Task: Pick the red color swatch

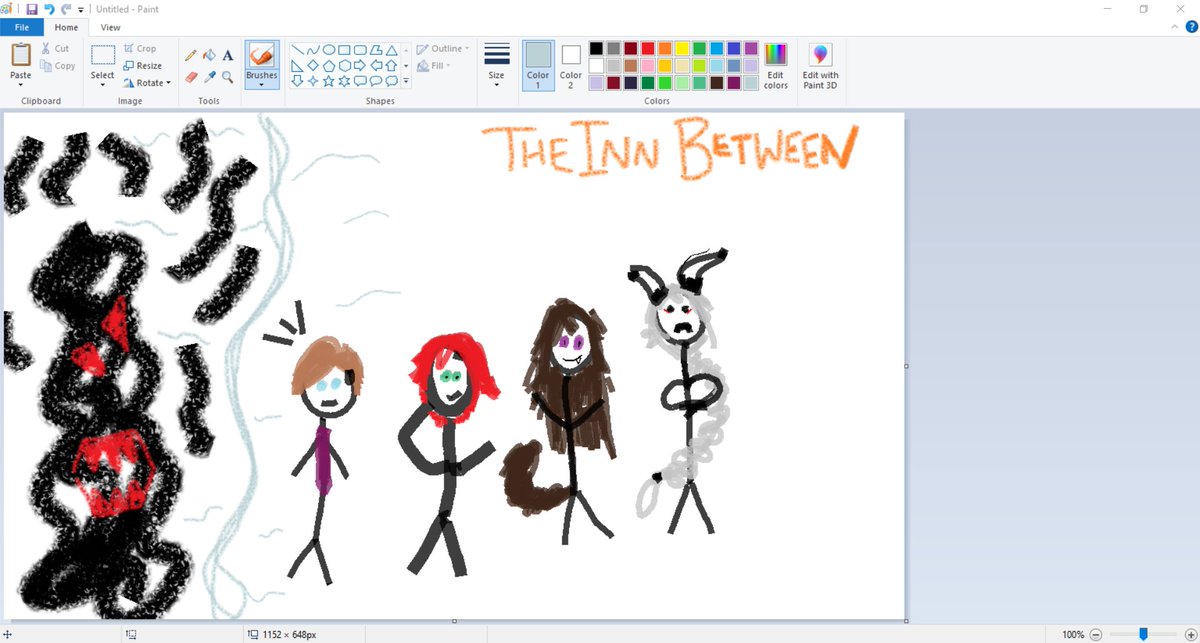Action: click(648, 48)
